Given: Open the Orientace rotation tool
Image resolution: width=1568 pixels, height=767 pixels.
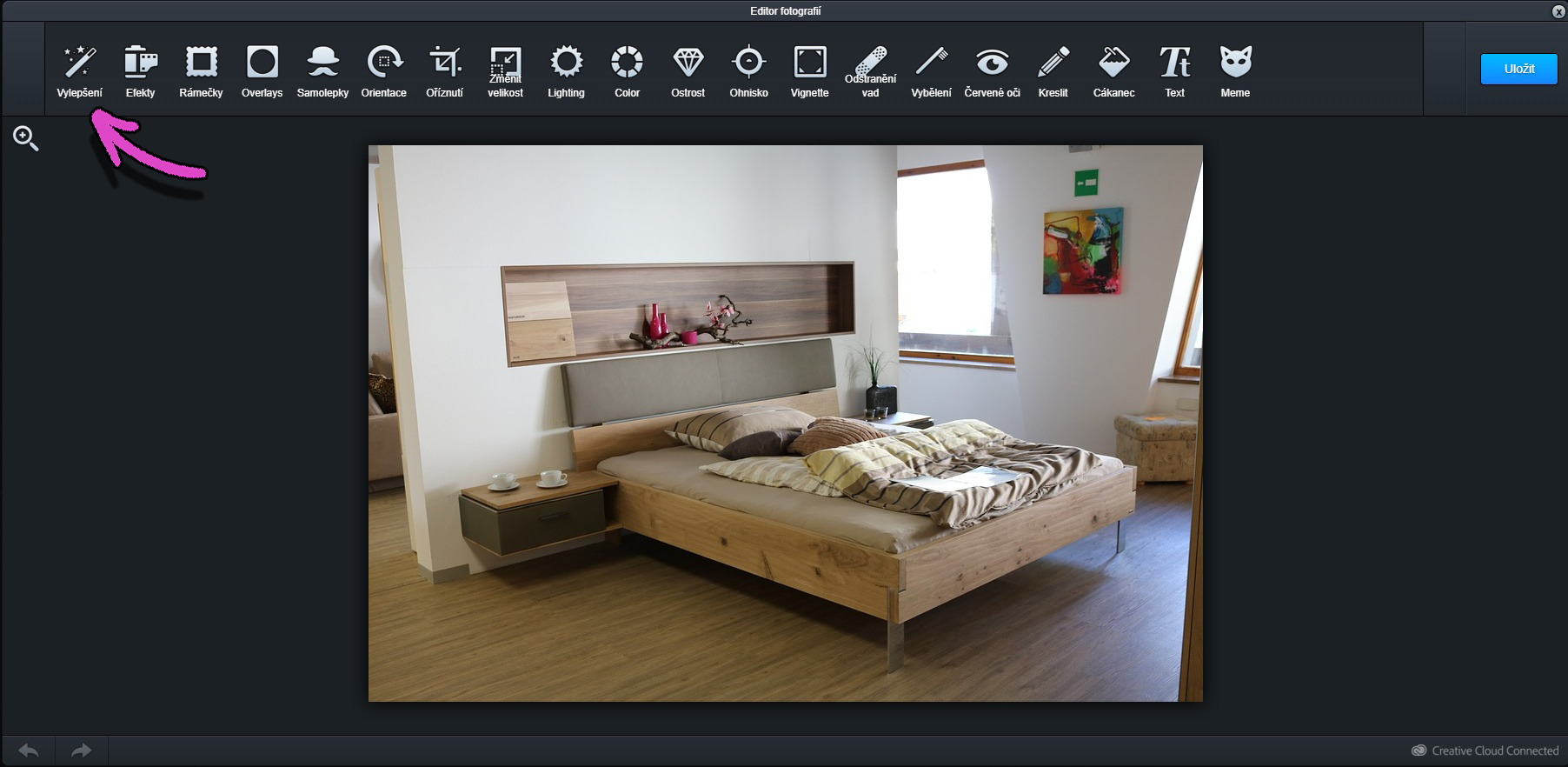Looking at the screenshot, I should click(x=383, y=71).
